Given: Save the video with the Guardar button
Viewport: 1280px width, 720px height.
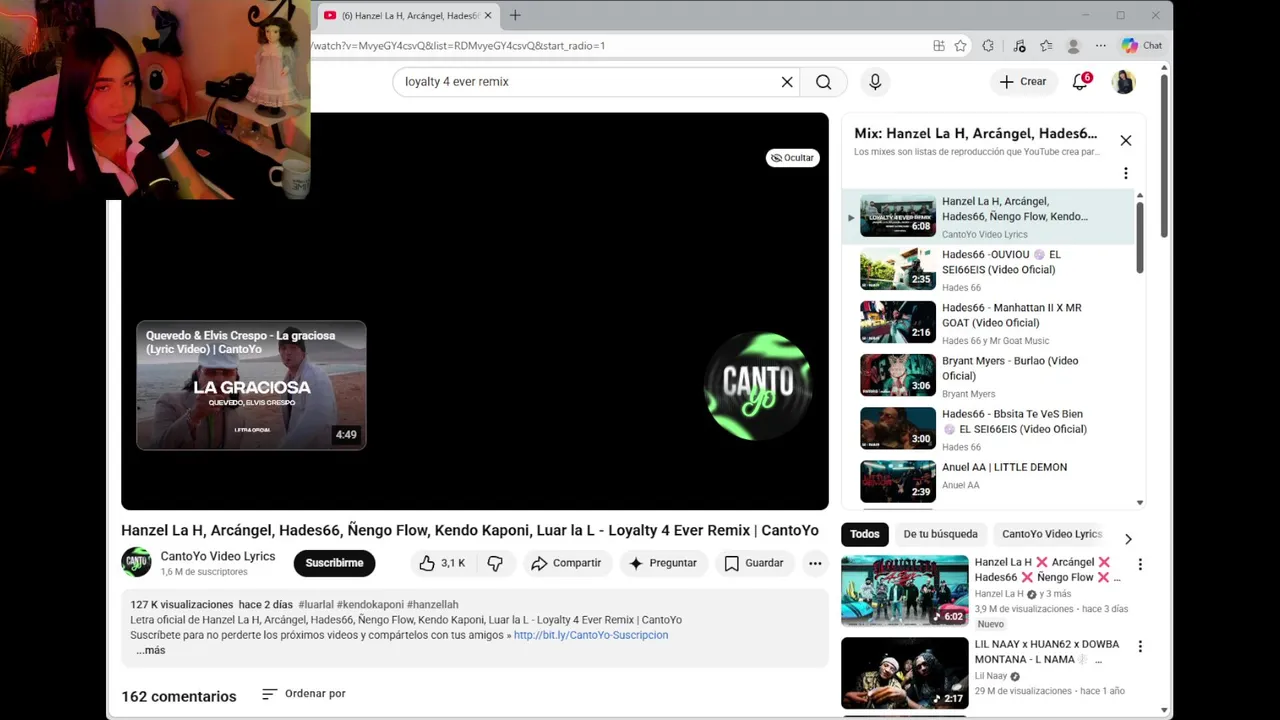Looking at the screenshot, I should [754, 563].
